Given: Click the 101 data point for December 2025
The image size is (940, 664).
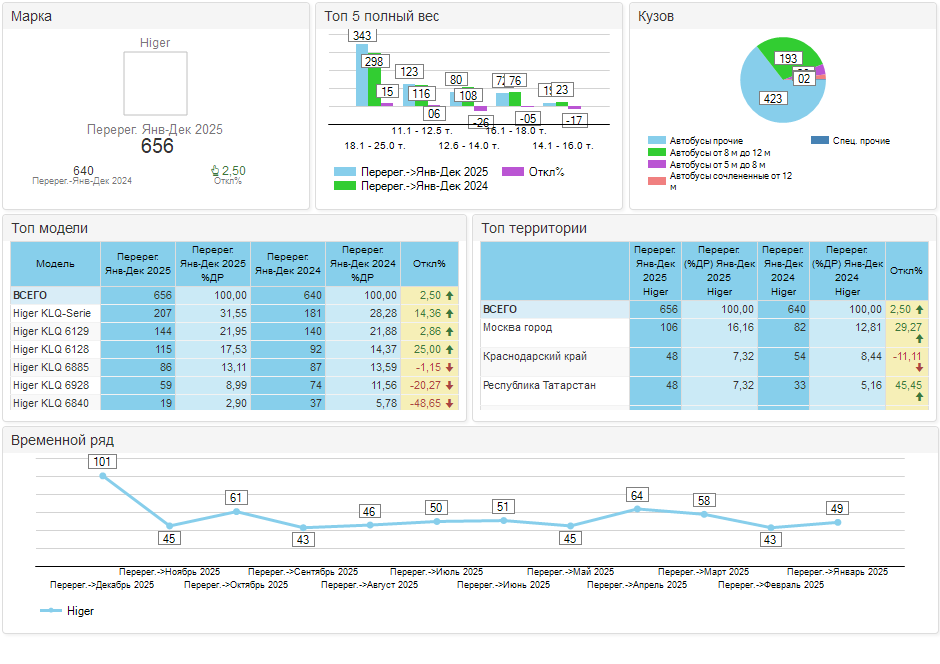Looking at the screenshot, I should click(102, 476).
